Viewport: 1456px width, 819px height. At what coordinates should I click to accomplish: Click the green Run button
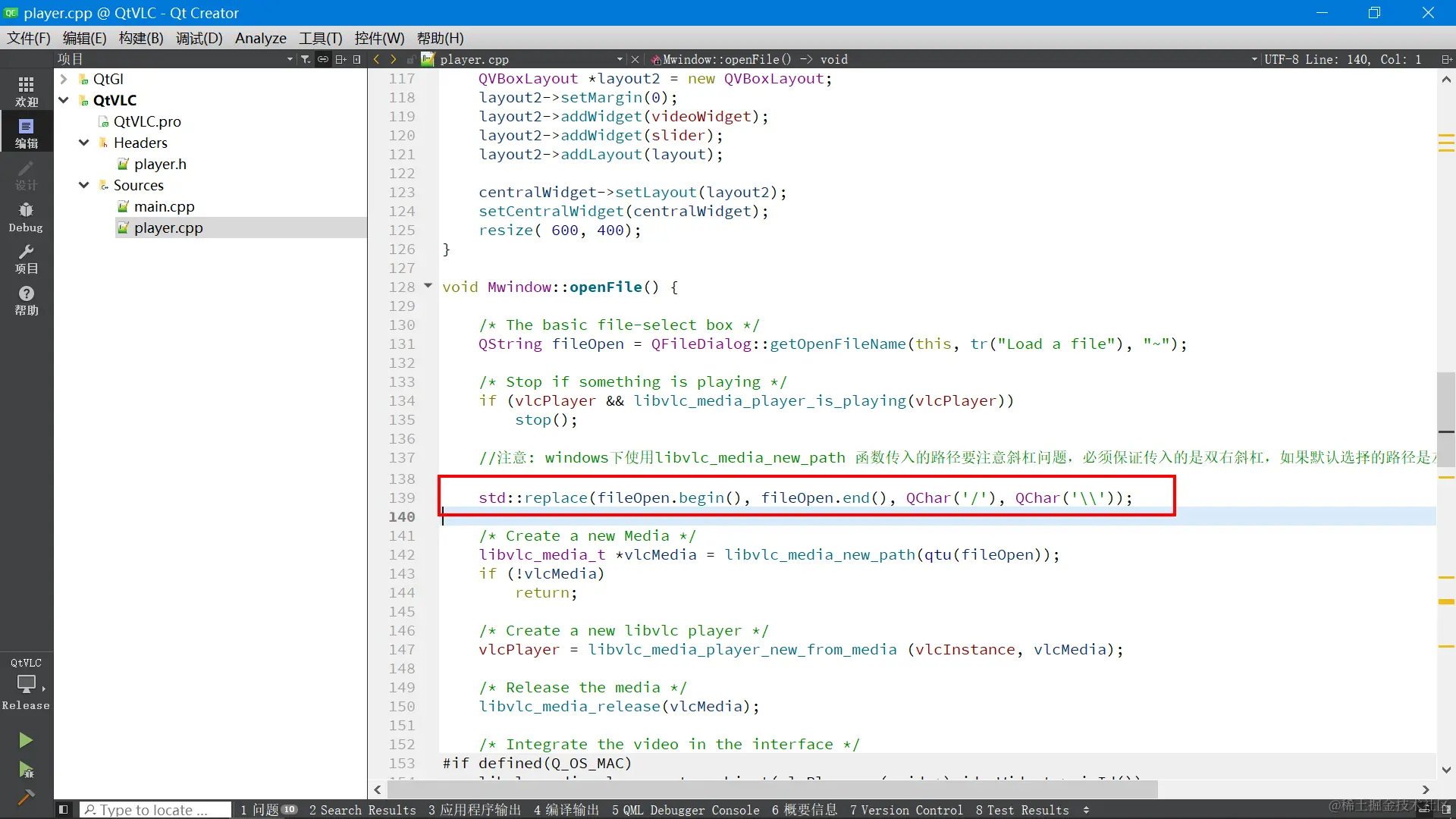pyautogui.click(x=26, y=739)
